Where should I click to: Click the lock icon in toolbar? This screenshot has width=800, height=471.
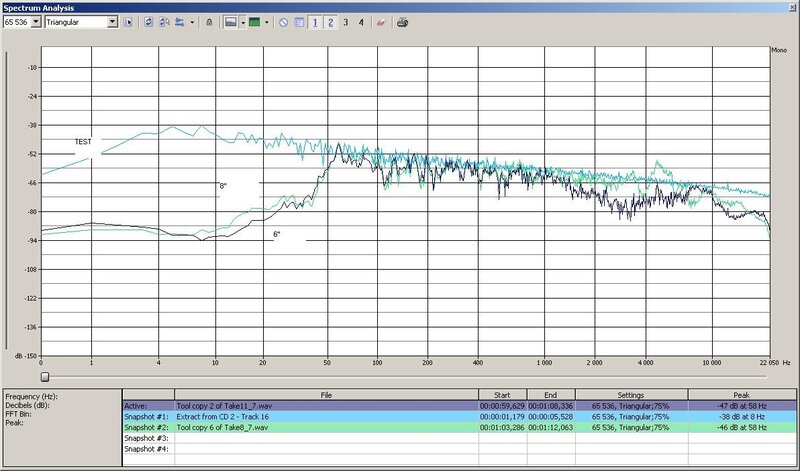click(x=208, y=21)
